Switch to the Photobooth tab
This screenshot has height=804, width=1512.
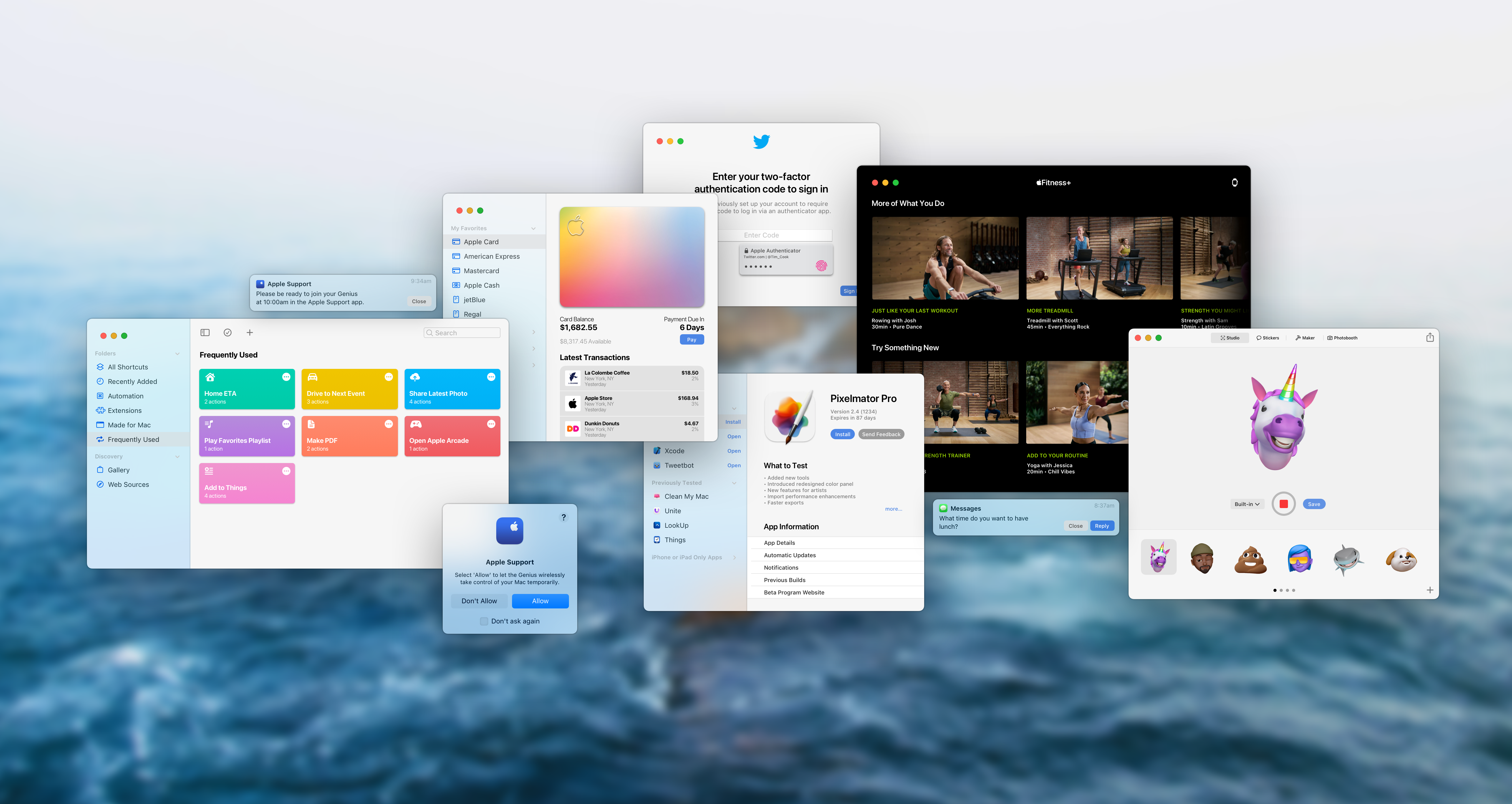pyautogui.click(x=1342, y=338)
